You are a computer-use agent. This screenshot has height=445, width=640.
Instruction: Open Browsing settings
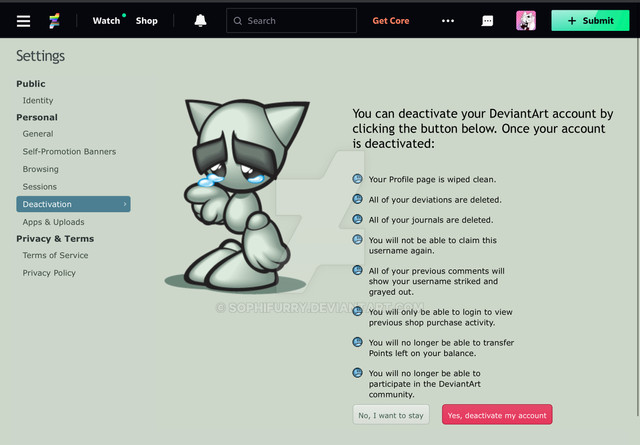pyautogui.click(x=40, y=169)
